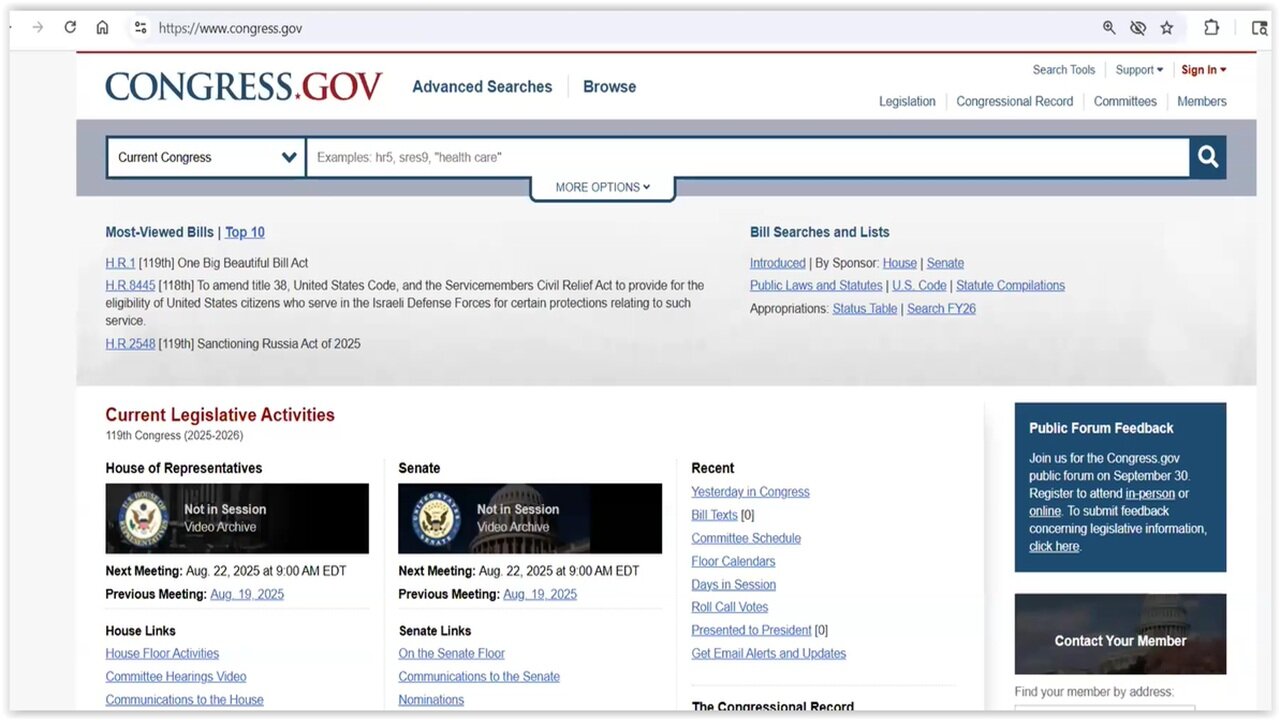The height and width of the screenshot is (720, 1280).
Task: Click the address bar URL
Action: [230, 28]
